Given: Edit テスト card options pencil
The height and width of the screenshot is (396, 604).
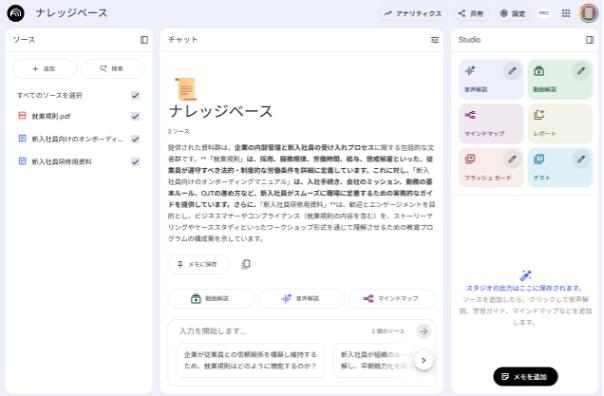Looking at the screenshot, I should 581,159.
